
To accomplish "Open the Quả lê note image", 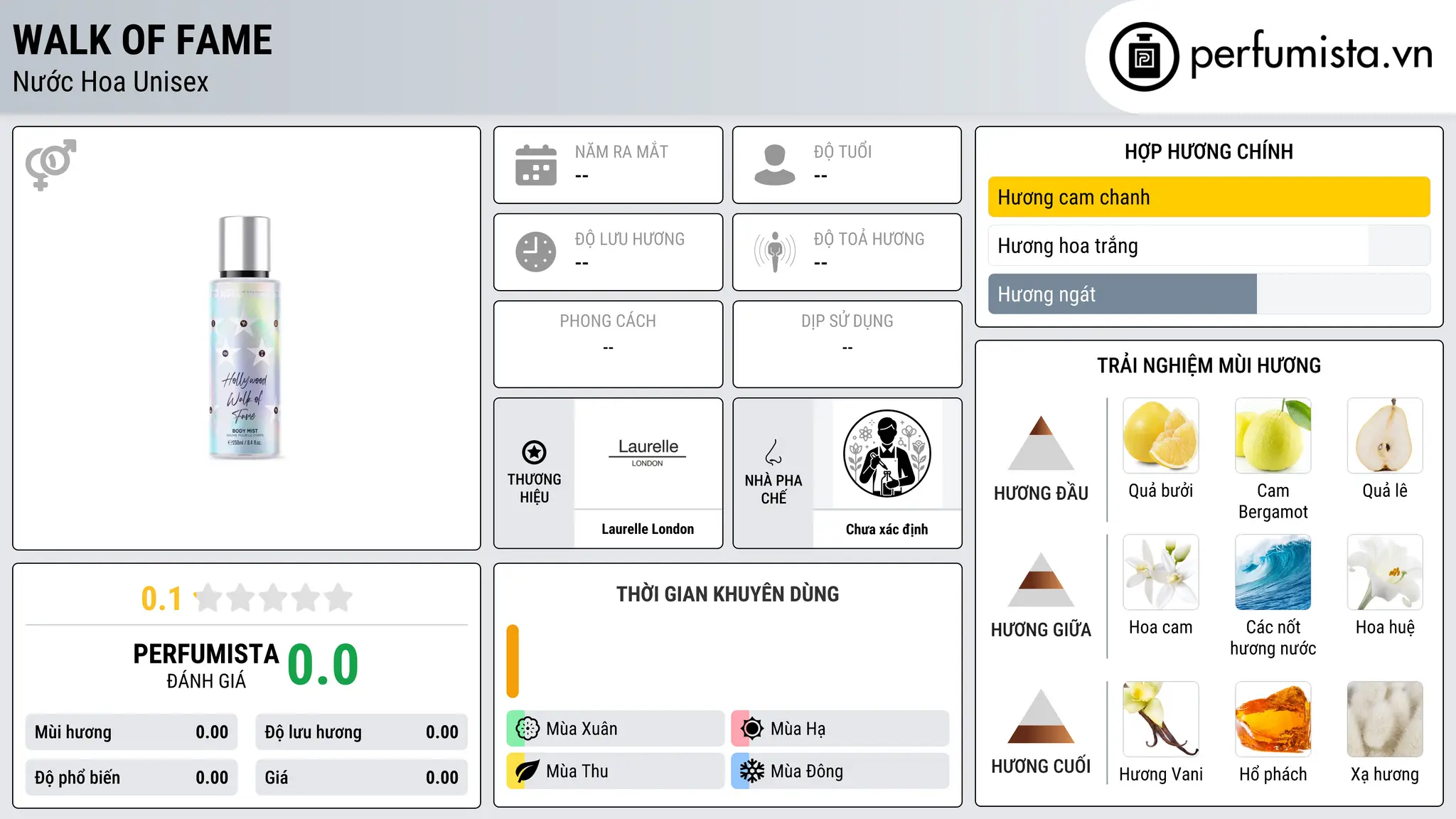I will [1385, 436].
